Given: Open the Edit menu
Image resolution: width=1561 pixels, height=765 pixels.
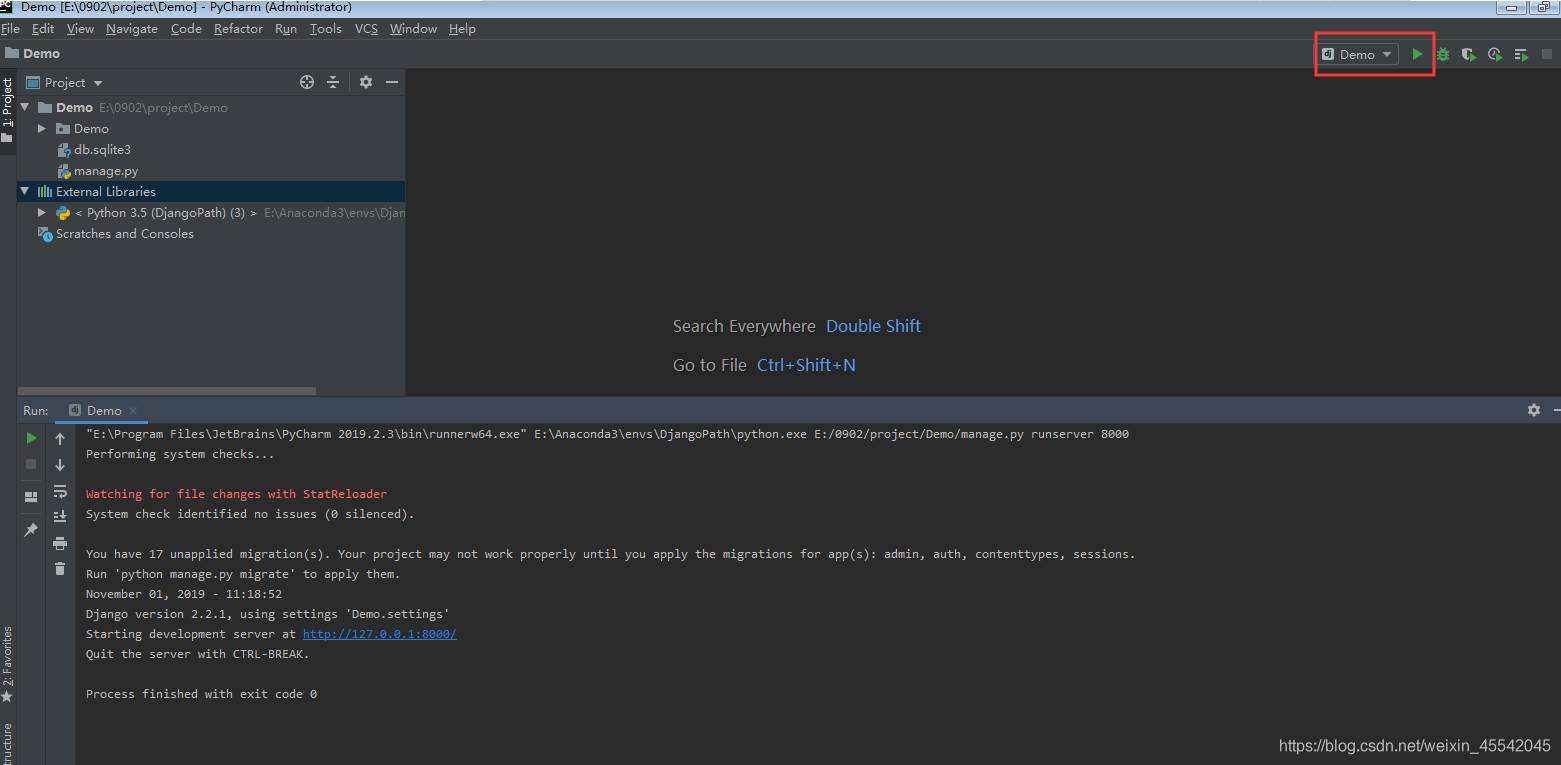Looking at the screenshot, I should tap(43, 29).
